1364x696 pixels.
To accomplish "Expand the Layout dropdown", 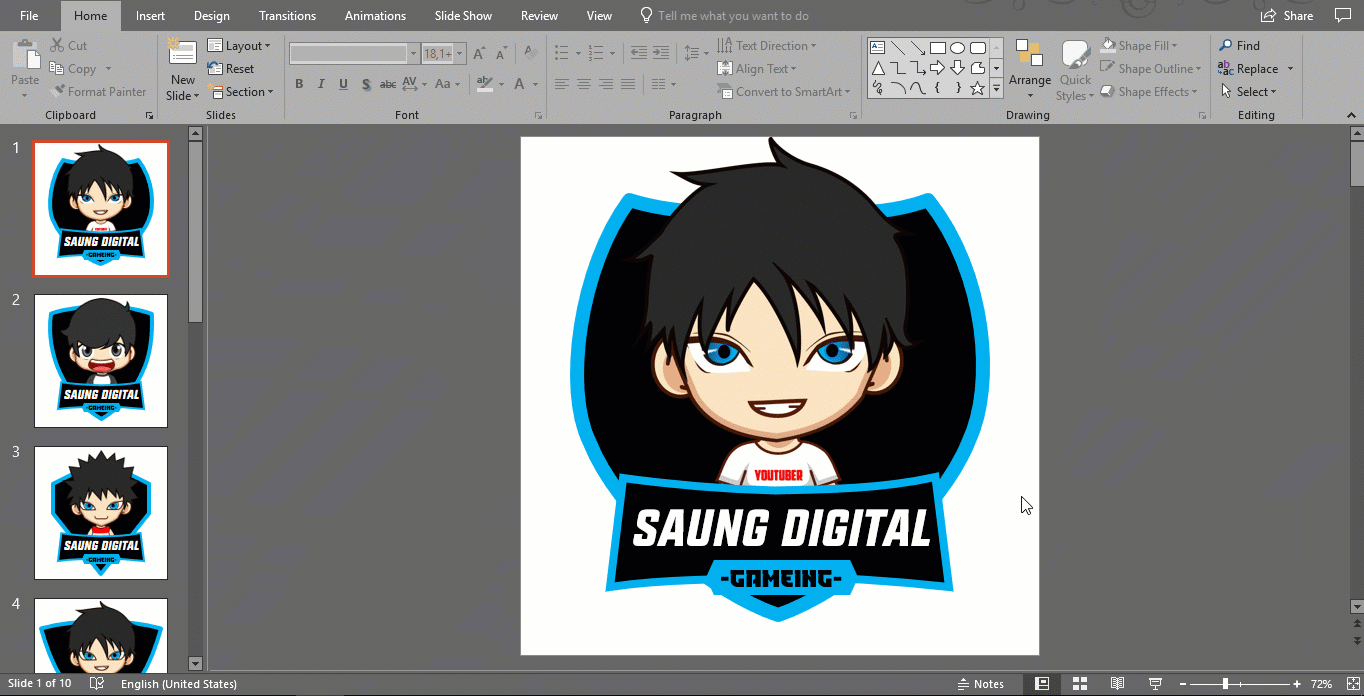I will pyautogui.click(x=239, y=46).
